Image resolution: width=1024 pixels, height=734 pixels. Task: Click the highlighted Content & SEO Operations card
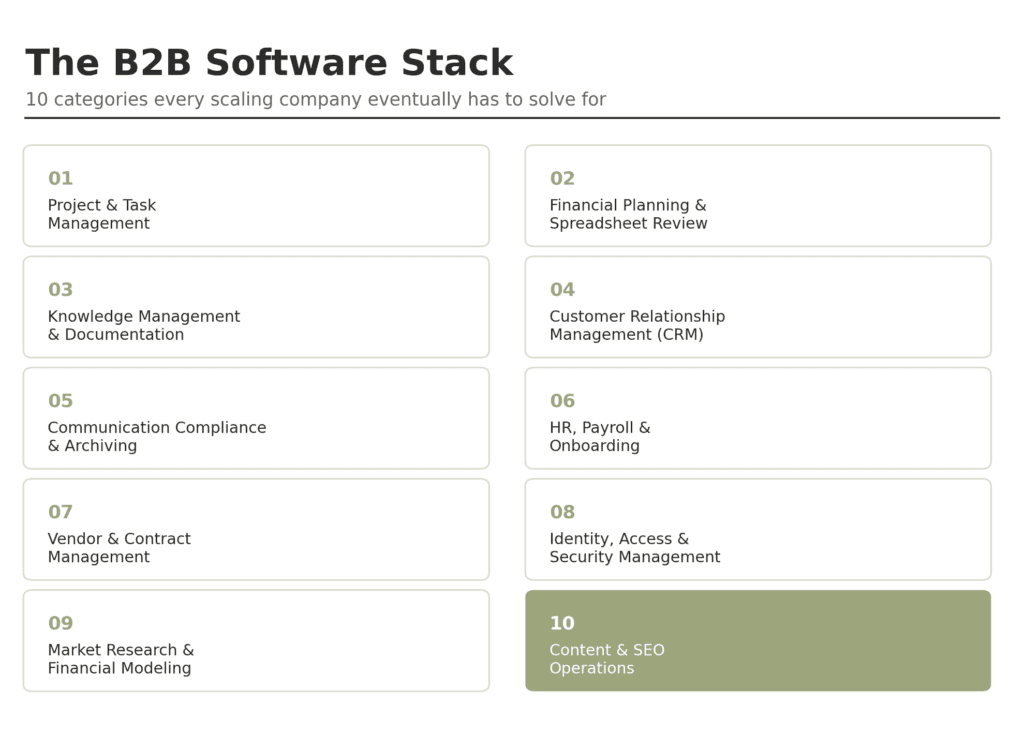(x=758, y=641)
